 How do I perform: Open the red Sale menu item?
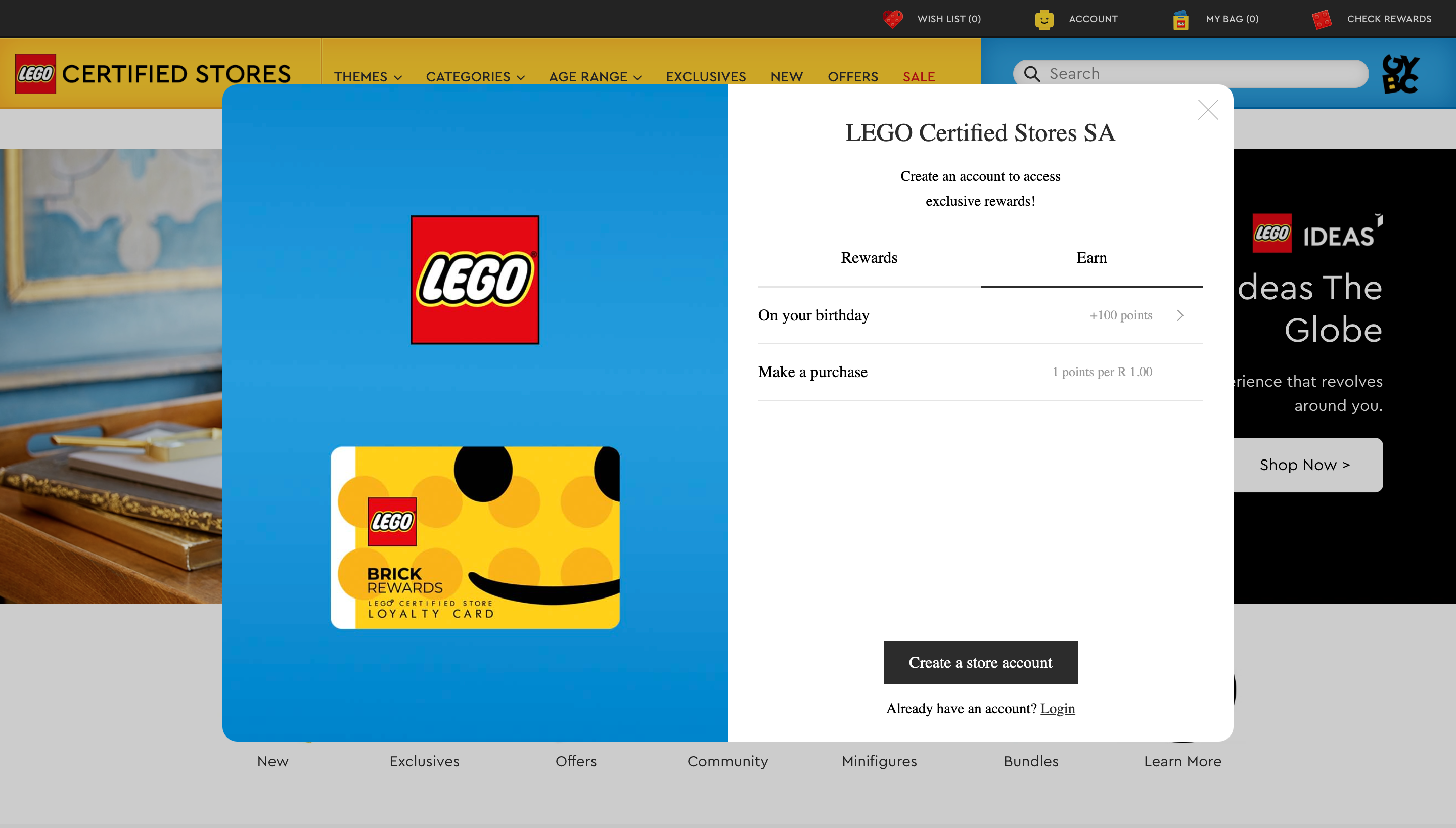(x=919, y=77)
